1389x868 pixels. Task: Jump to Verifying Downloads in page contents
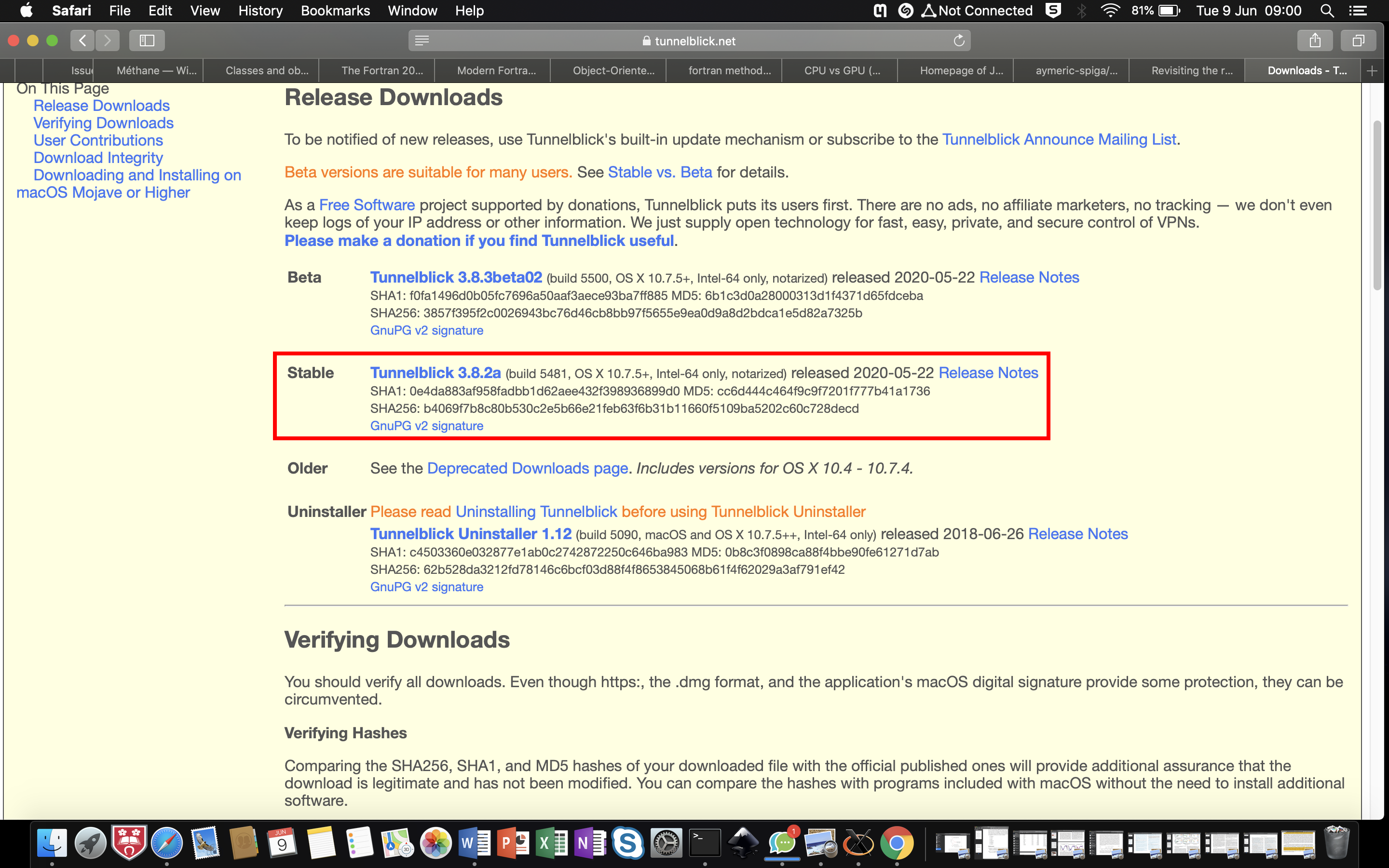103,123
